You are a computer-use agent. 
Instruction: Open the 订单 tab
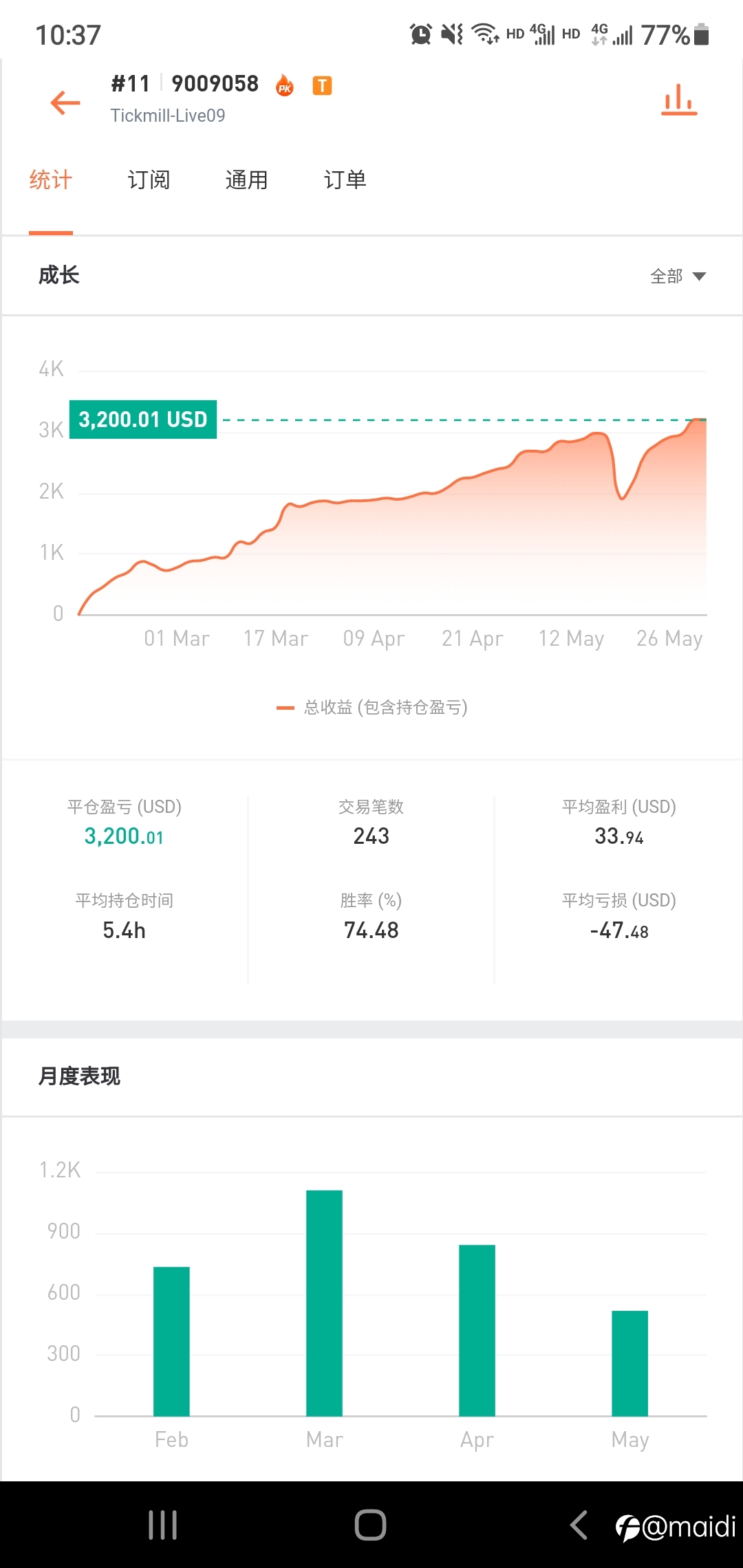click(345, 180)
